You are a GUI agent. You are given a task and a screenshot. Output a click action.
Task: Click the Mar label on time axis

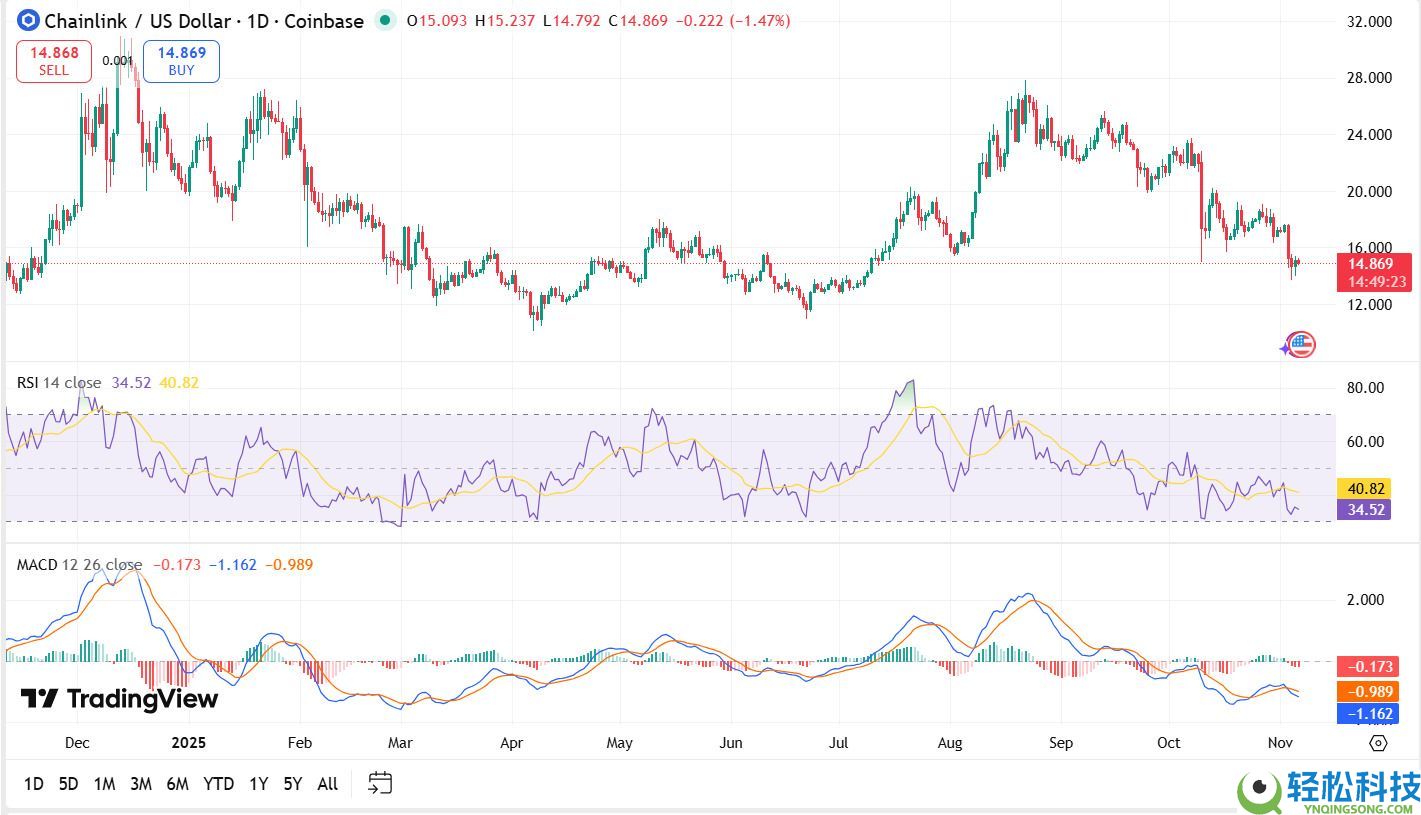tap(400, 743)
